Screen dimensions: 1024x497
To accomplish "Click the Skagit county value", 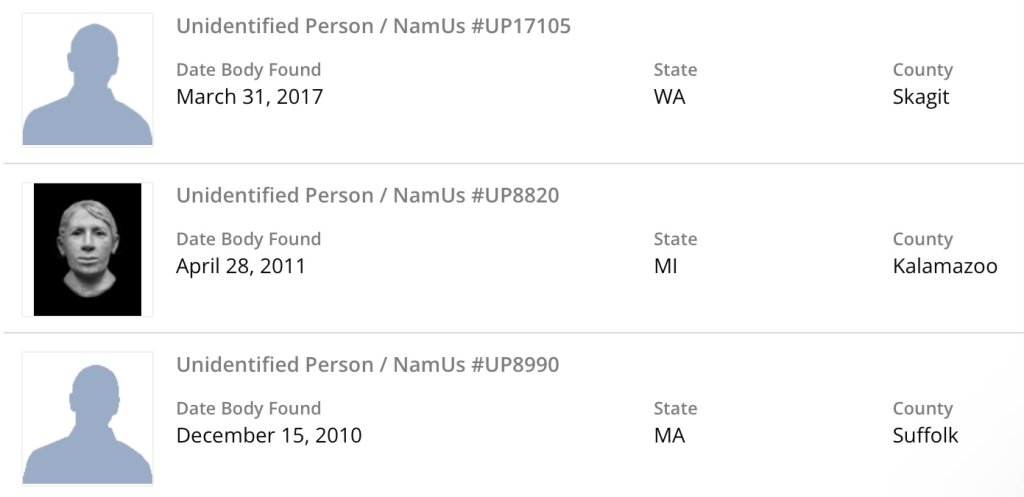I will tap(921, 97).
